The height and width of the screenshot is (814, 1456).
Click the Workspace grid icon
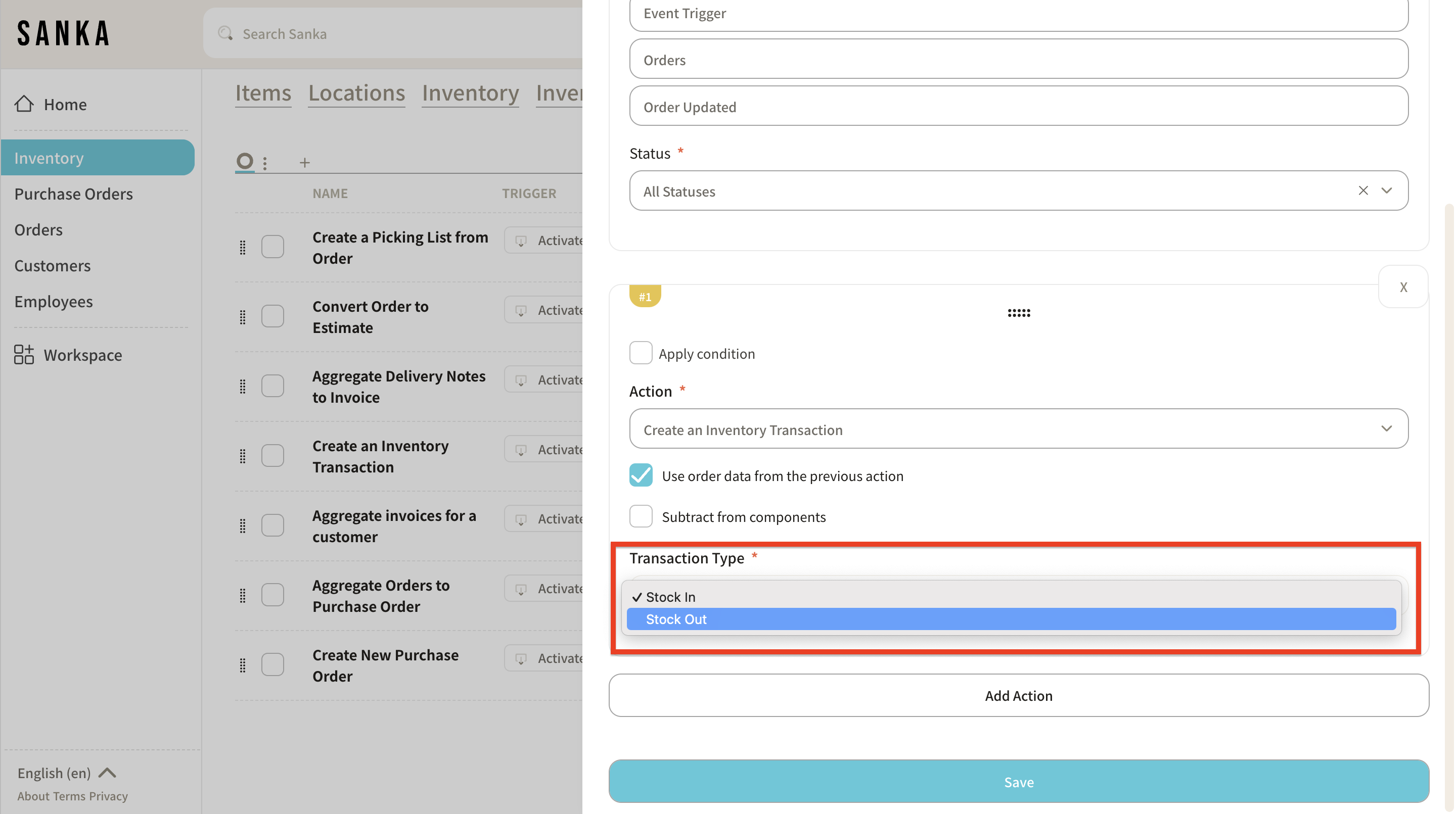pyautogui.click(x=24, y=355)
